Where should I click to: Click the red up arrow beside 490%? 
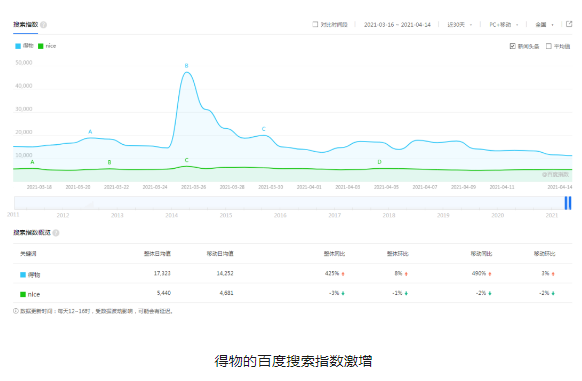point(490,274)
